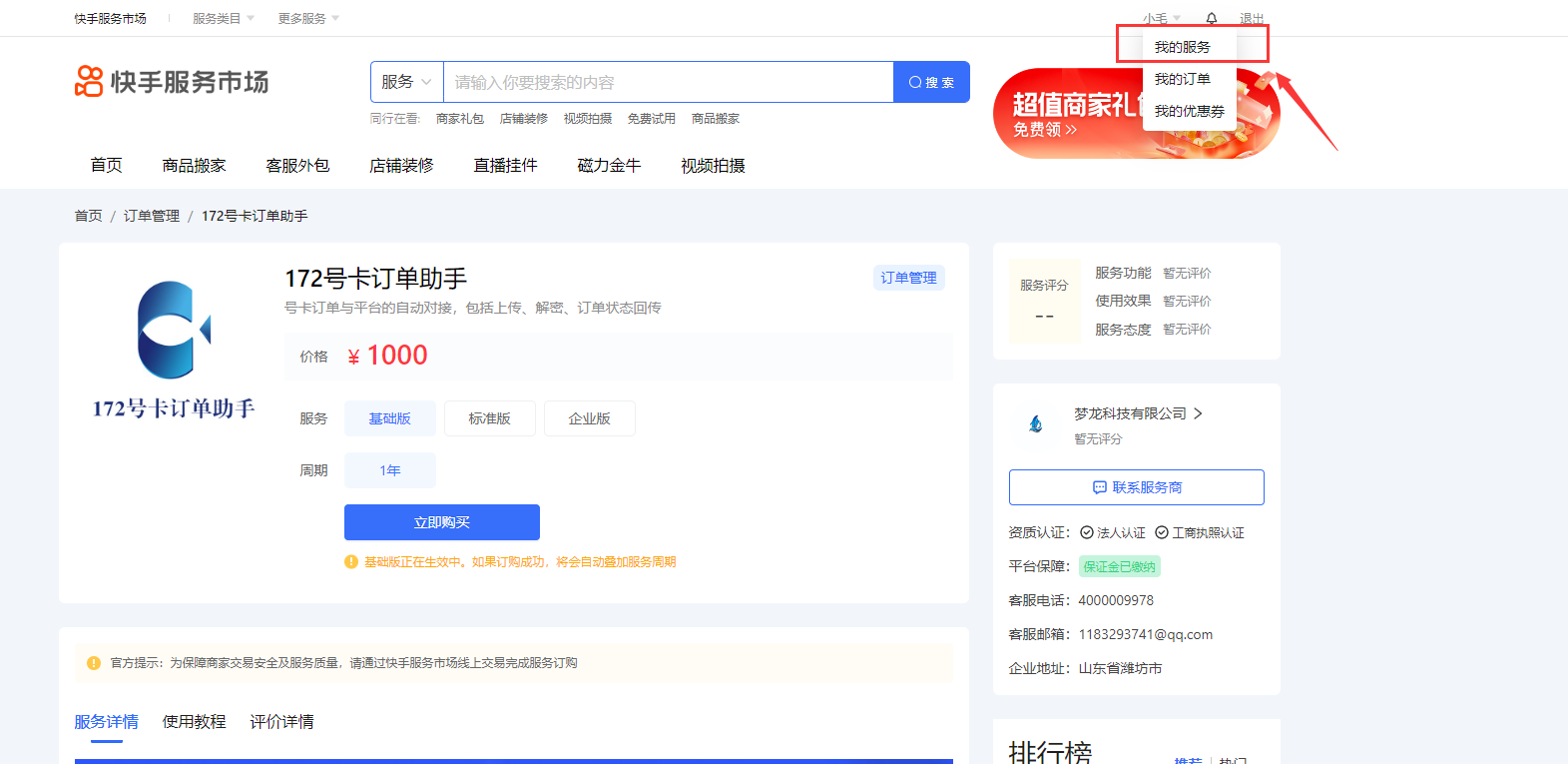Open the 客服外包 navigation tab

[297, 165]
